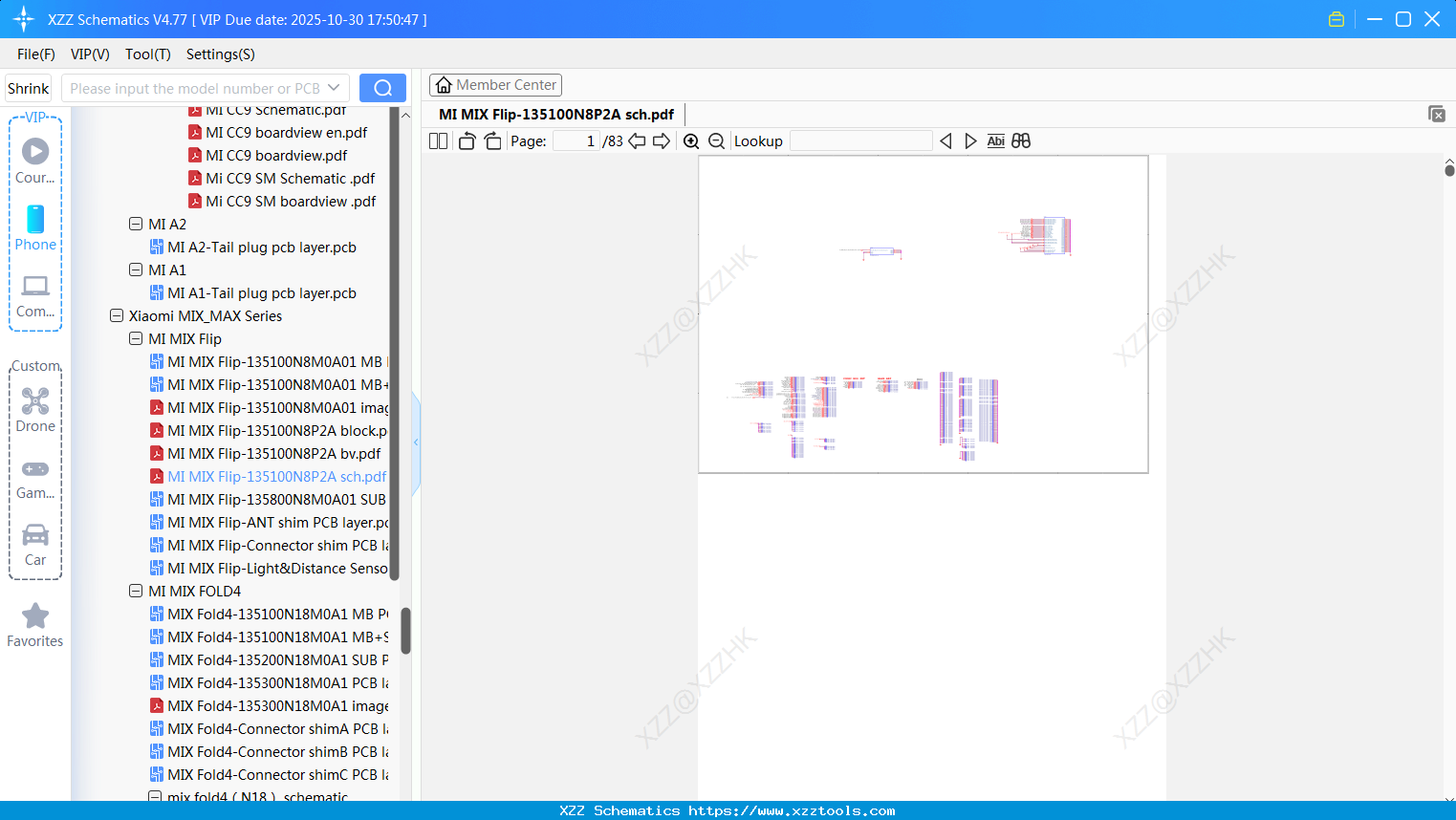Screen dimensions: 1456x820
Task: Click the blue search magnifier button
Action: [x=382, y=88]
